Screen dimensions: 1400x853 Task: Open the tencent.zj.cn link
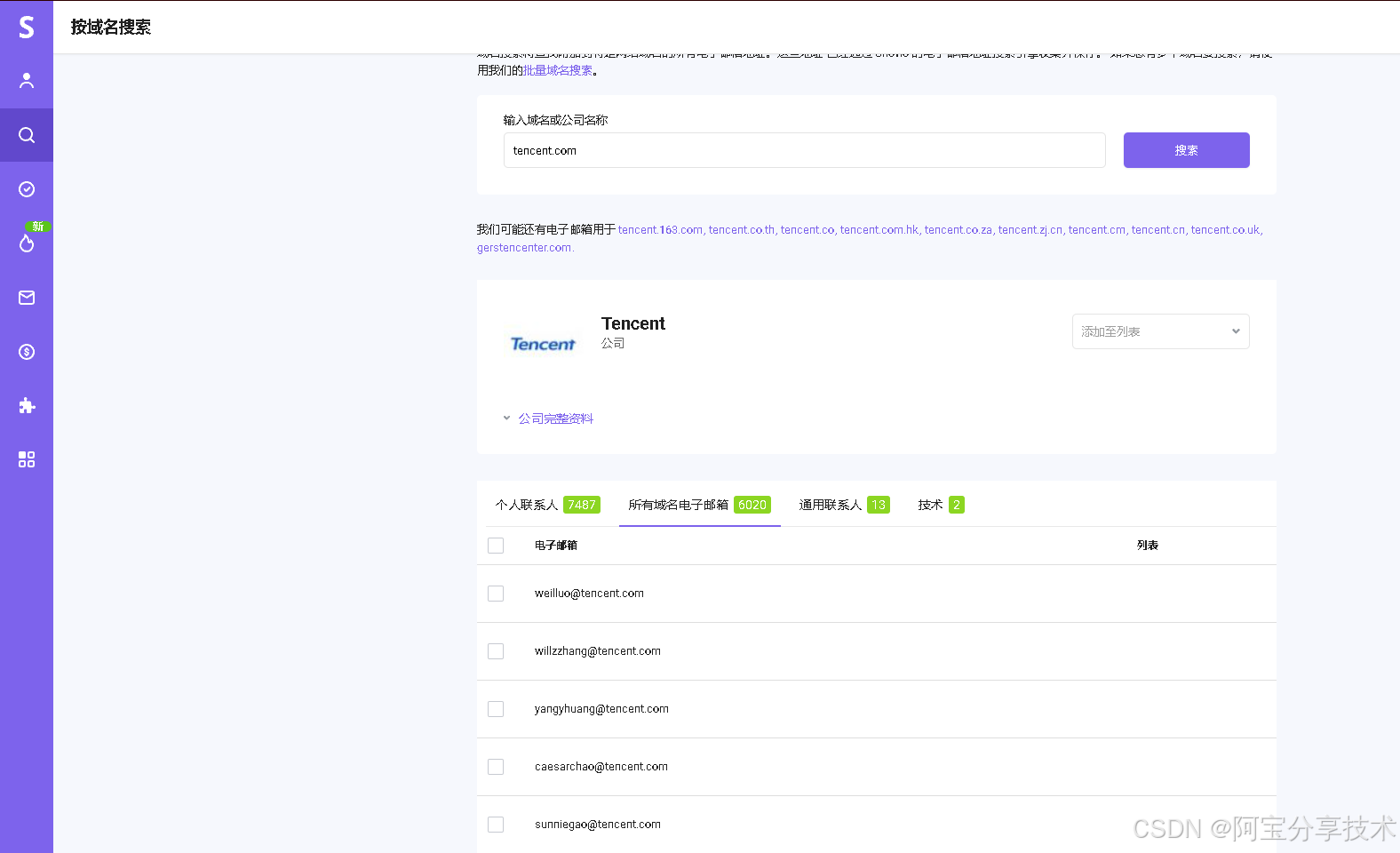[1030, 230]
